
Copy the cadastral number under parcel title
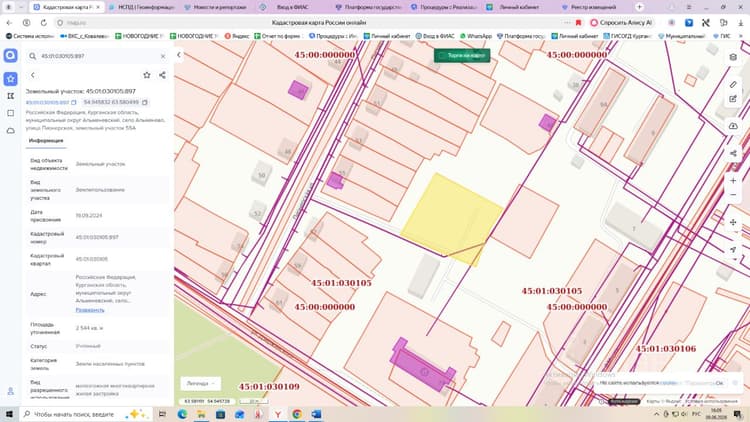point(74,102)
